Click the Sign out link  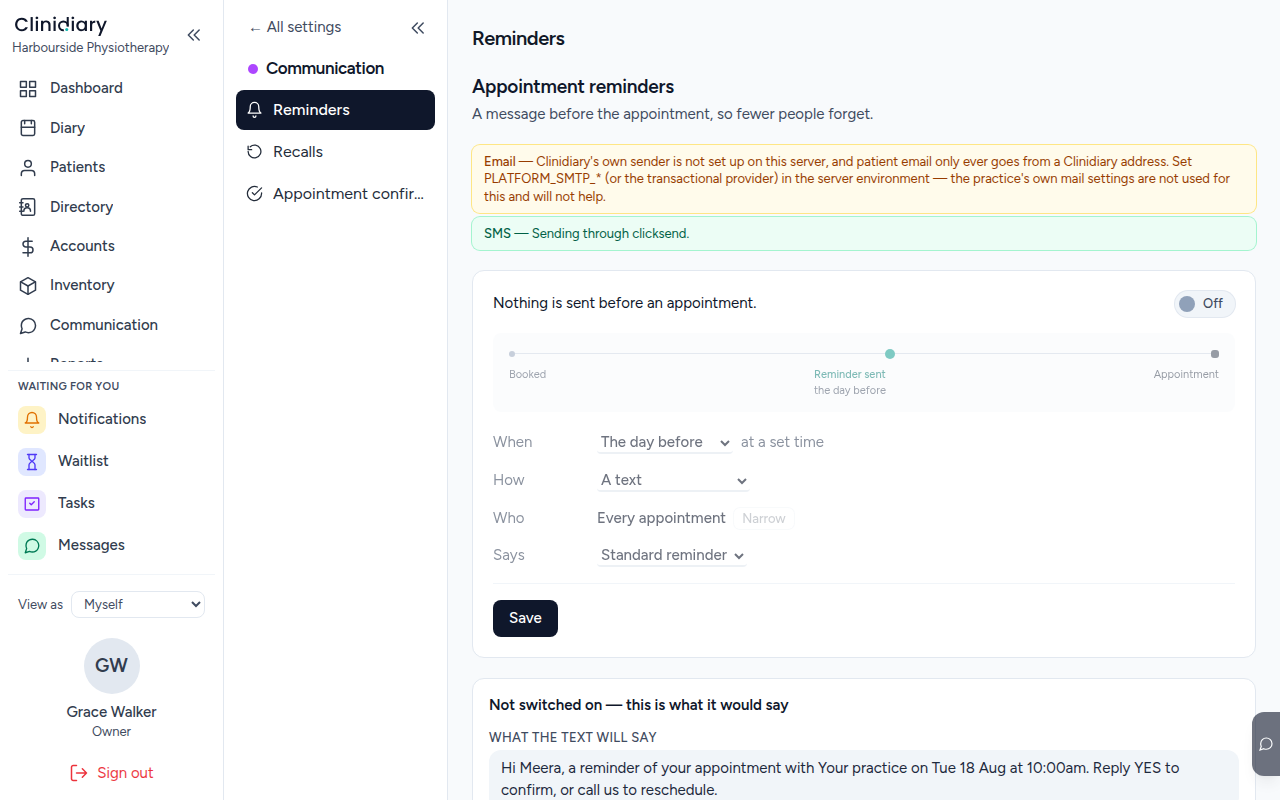(111, 773)
